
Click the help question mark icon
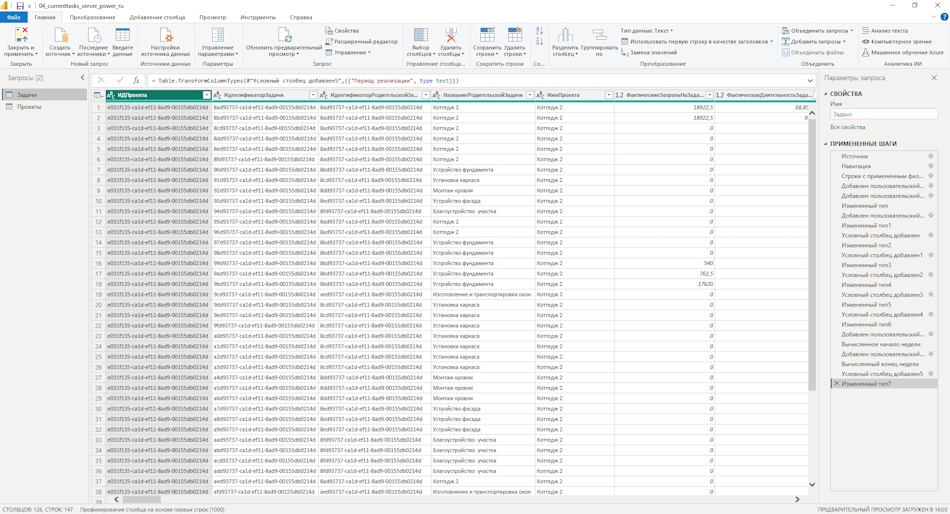pos(944,17)
